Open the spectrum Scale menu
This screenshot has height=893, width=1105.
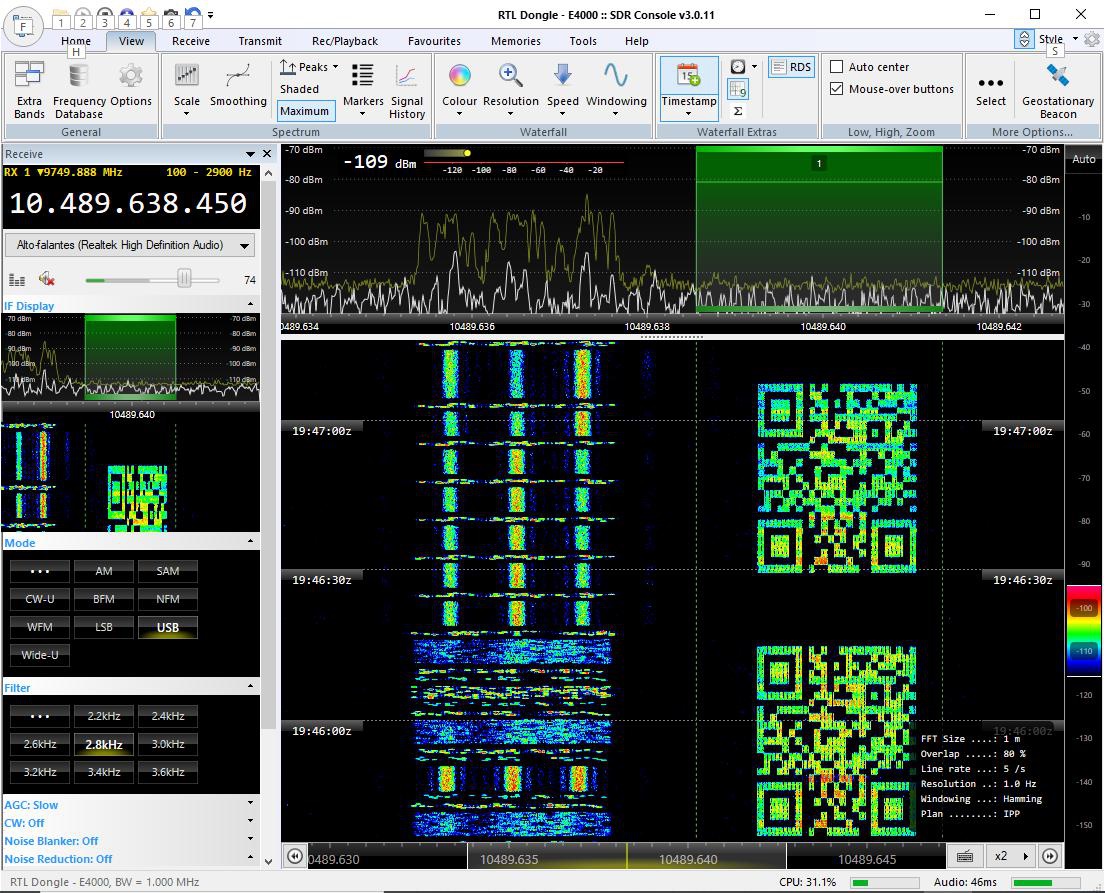(x=186, y=90)
